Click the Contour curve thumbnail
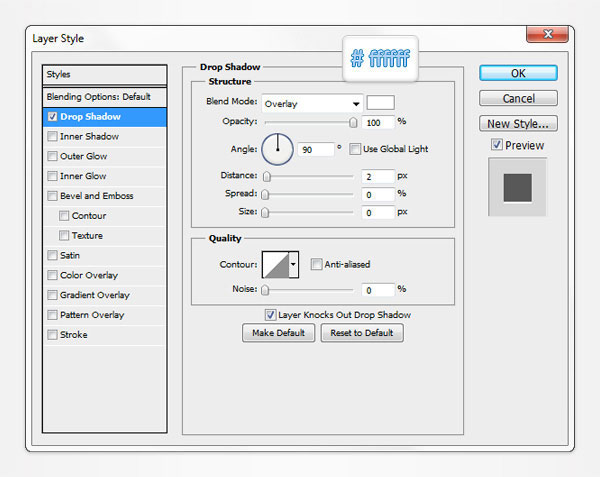Image resolution: width=600 pixels, height=477 pixels. 276,264
